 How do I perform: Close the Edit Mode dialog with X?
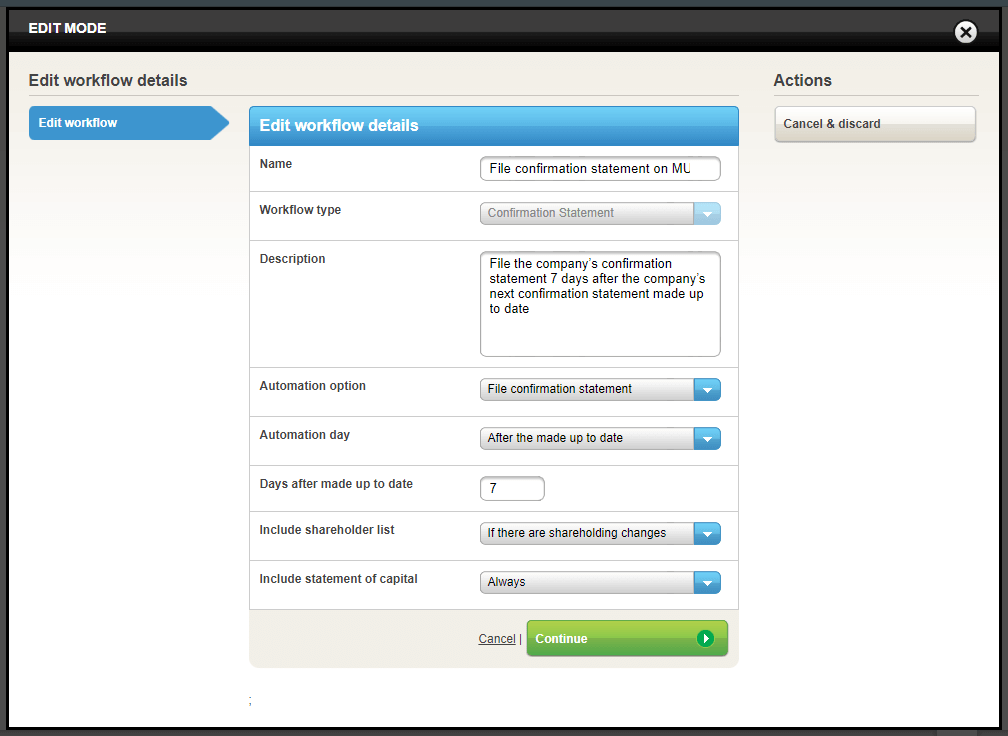(965, 33)
